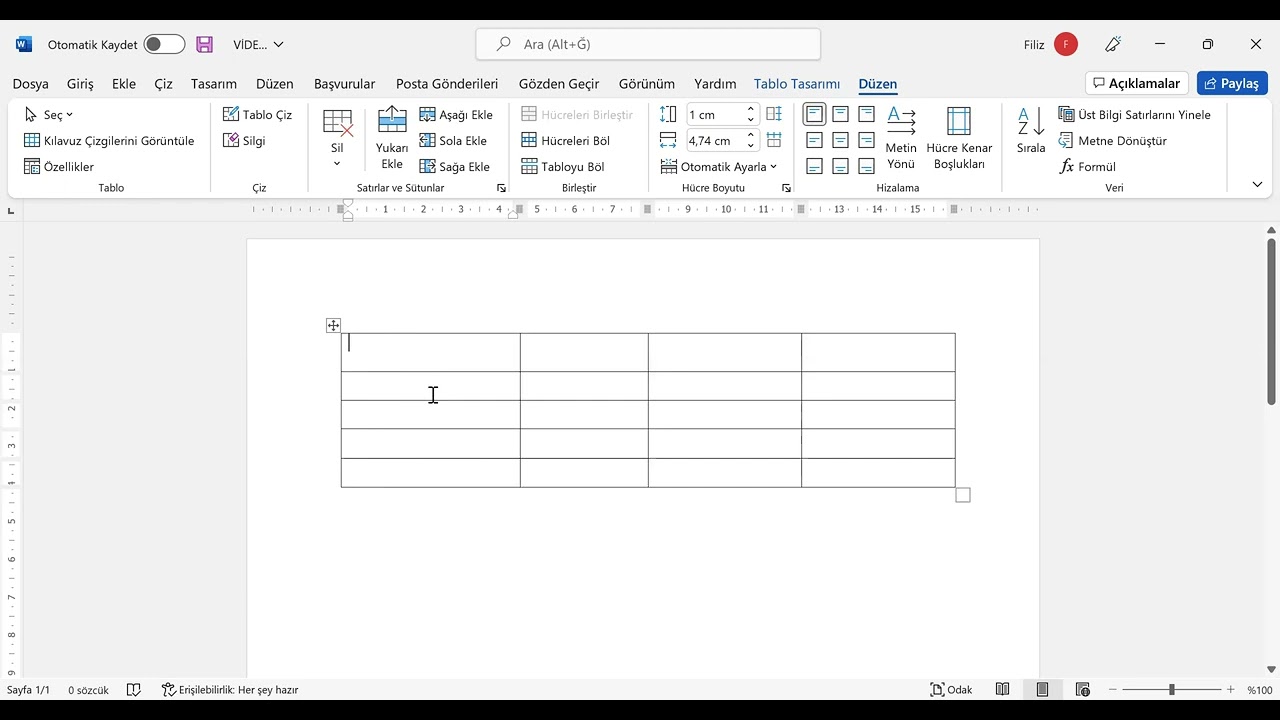1280x720 pixels.
Task: Click Metne Dönüştür
Action: pyautogui.click(x=1113, y=141)
